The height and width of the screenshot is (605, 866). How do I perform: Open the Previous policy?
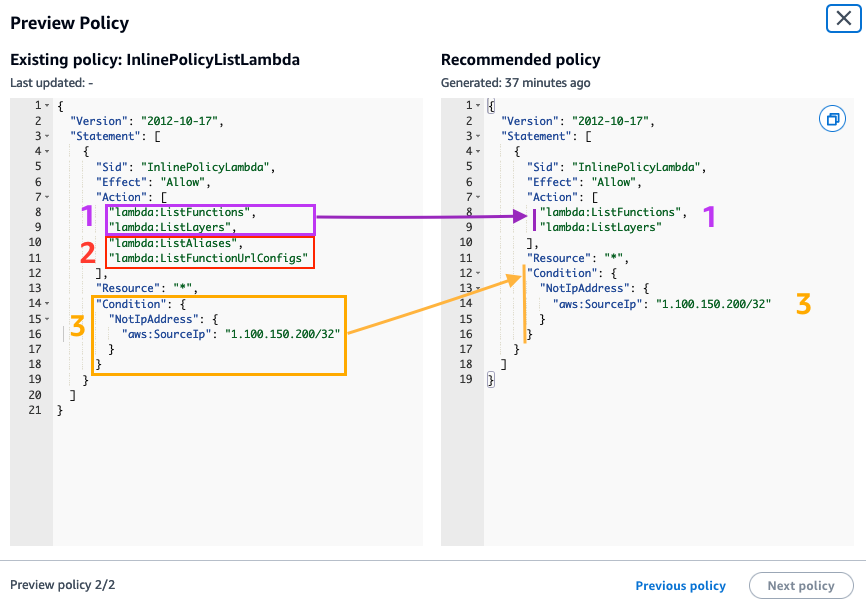coord(680,586)
